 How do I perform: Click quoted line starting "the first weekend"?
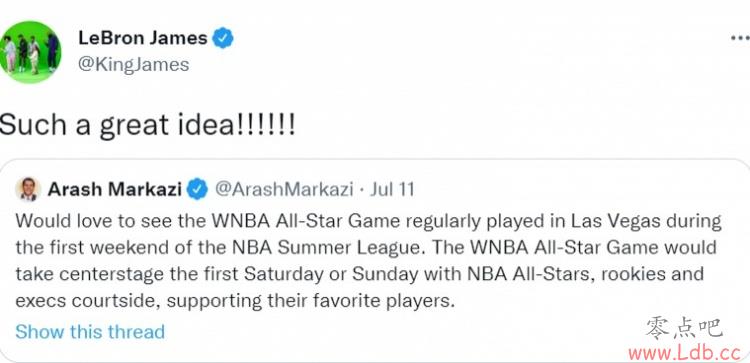pos(366,248)
